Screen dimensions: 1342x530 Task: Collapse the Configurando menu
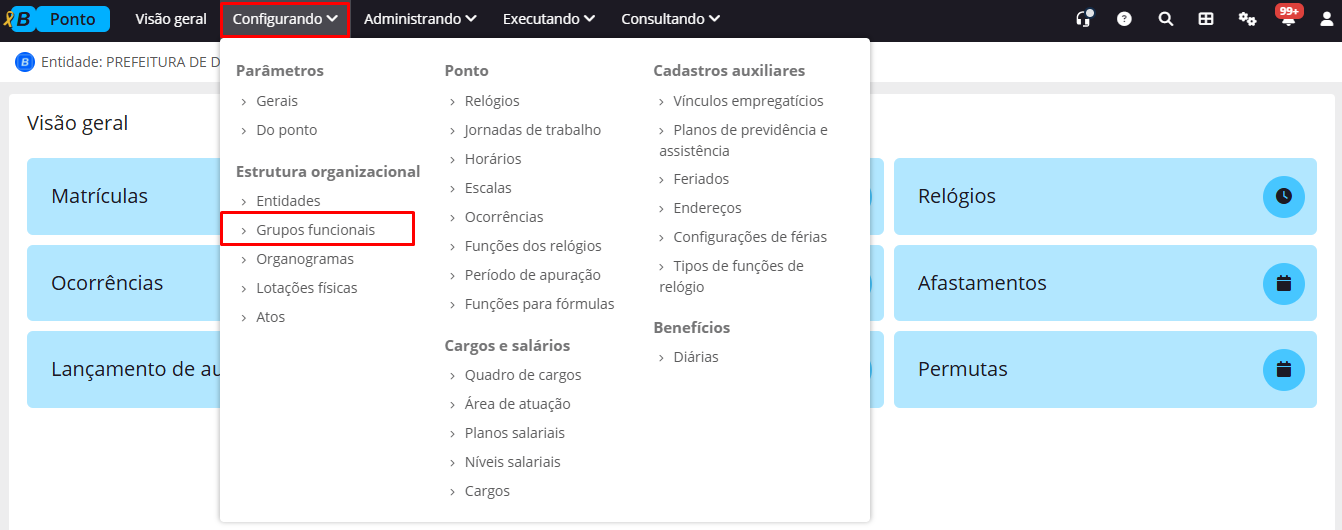click(x=285, y=19)
